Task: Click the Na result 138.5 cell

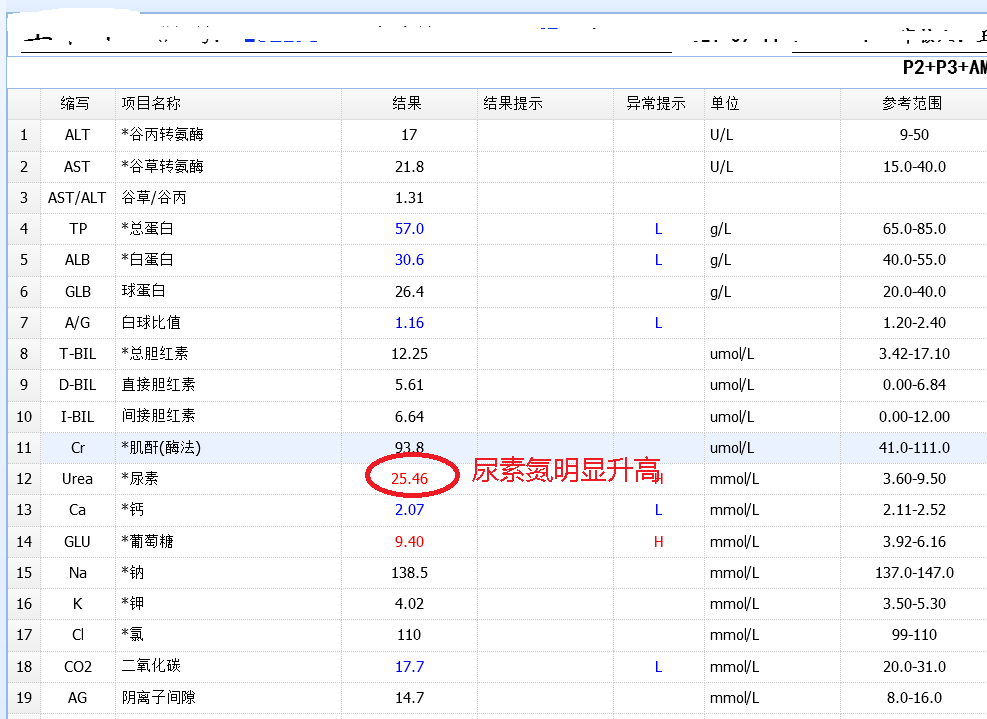Action: click(x=409, y=572)
